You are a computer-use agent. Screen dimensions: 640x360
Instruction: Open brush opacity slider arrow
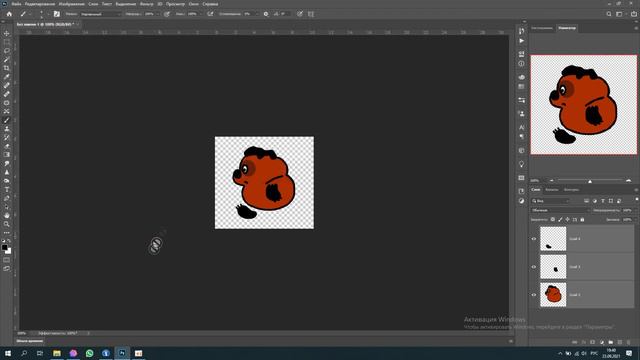coord(158,14)
